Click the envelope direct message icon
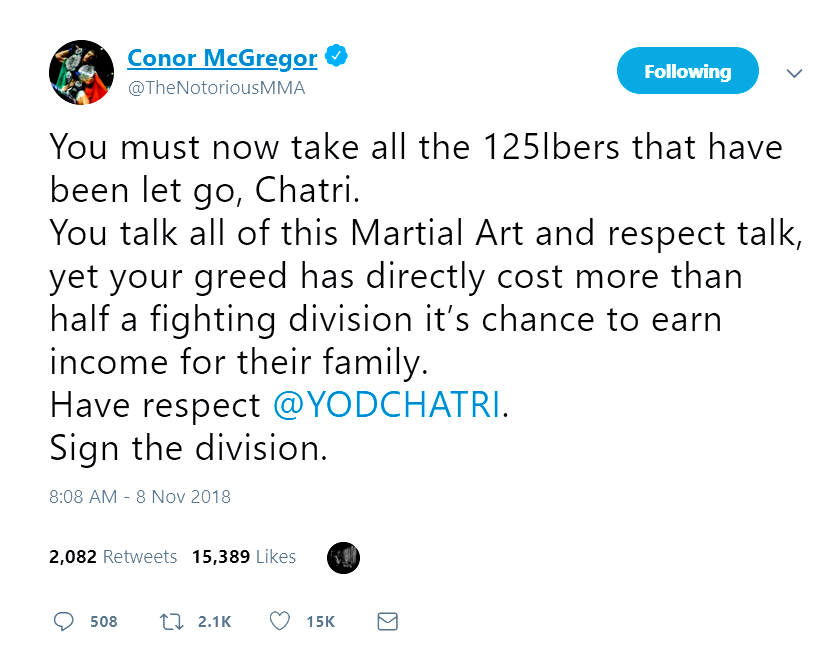The image size is (839, 652). [386, 621]
